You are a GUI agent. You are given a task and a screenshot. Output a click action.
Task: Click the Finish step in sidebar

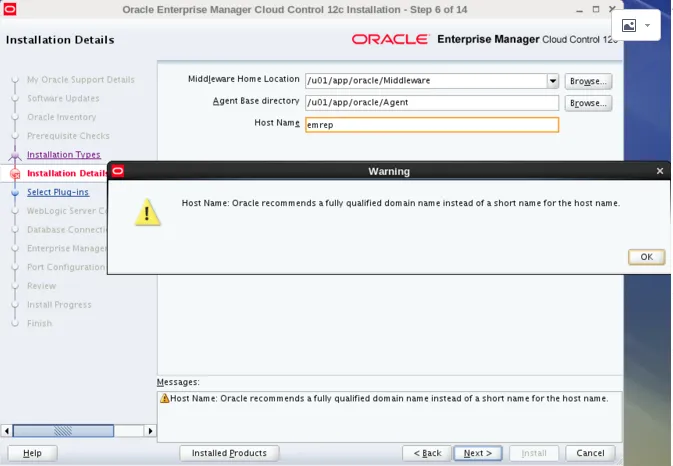39,323
